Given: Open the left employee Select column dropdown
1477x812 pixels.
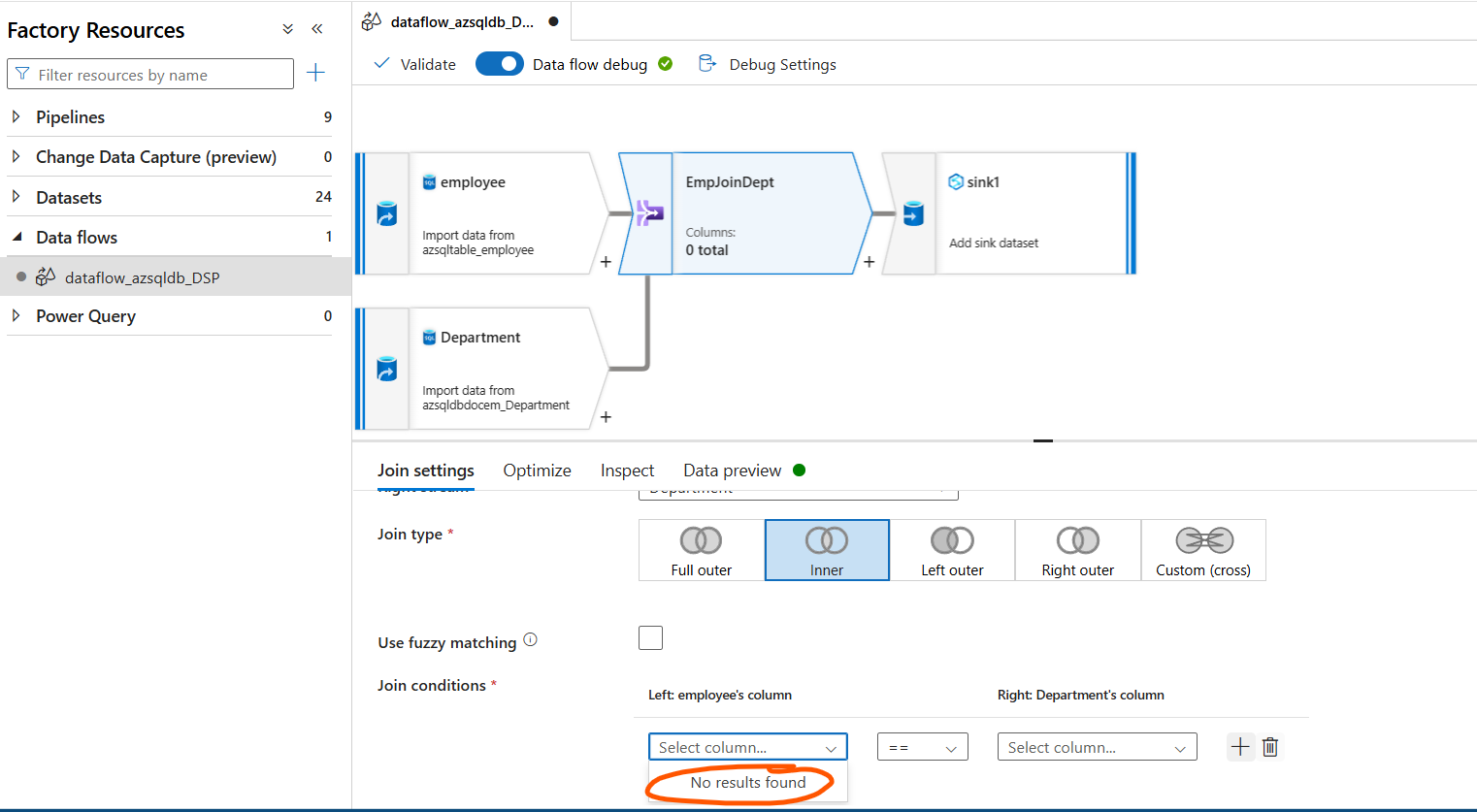Looking at the screenshot, I should coord(747,747).
